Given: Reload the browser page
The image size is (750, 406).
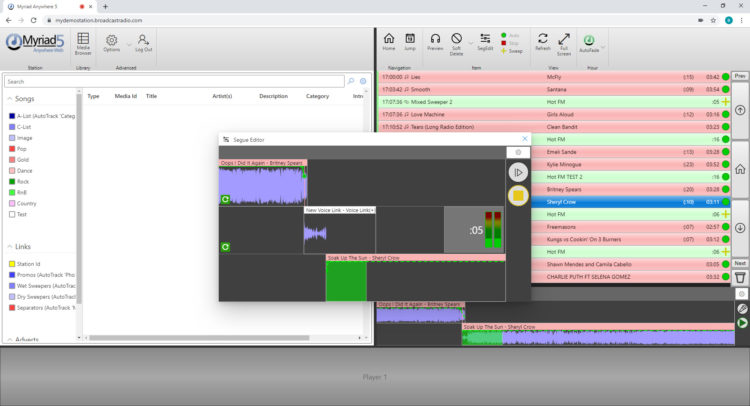Looking at the screenshot, I should coord(33,20).
